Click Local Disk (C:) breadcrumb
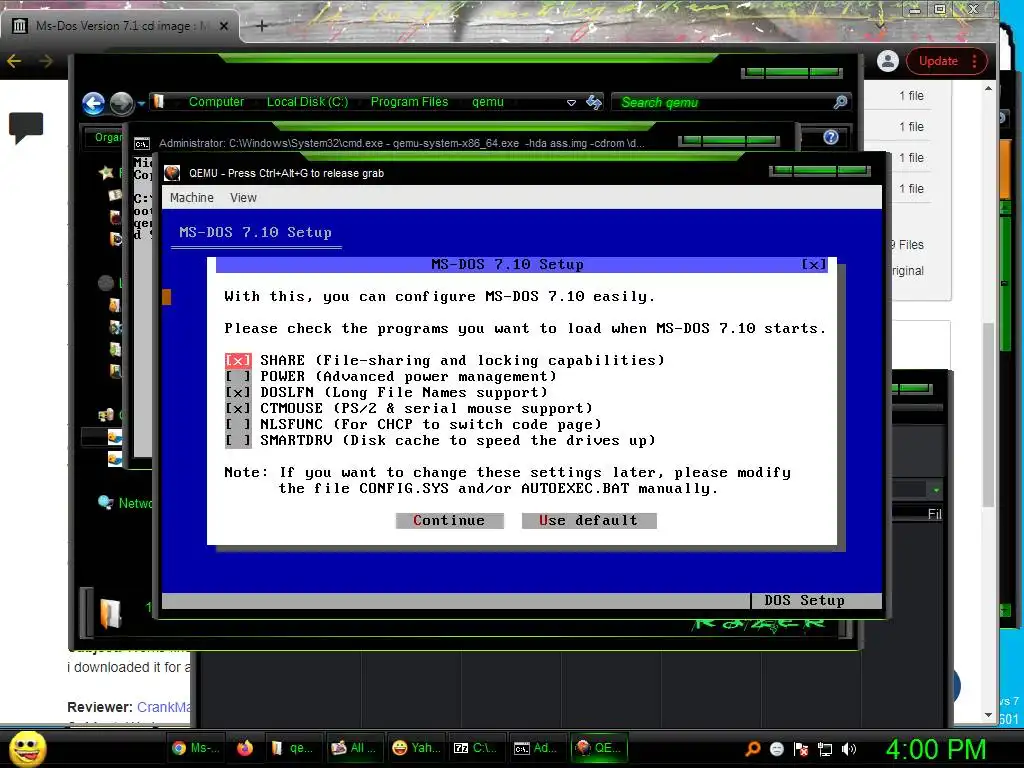 [x=307, y=102]
